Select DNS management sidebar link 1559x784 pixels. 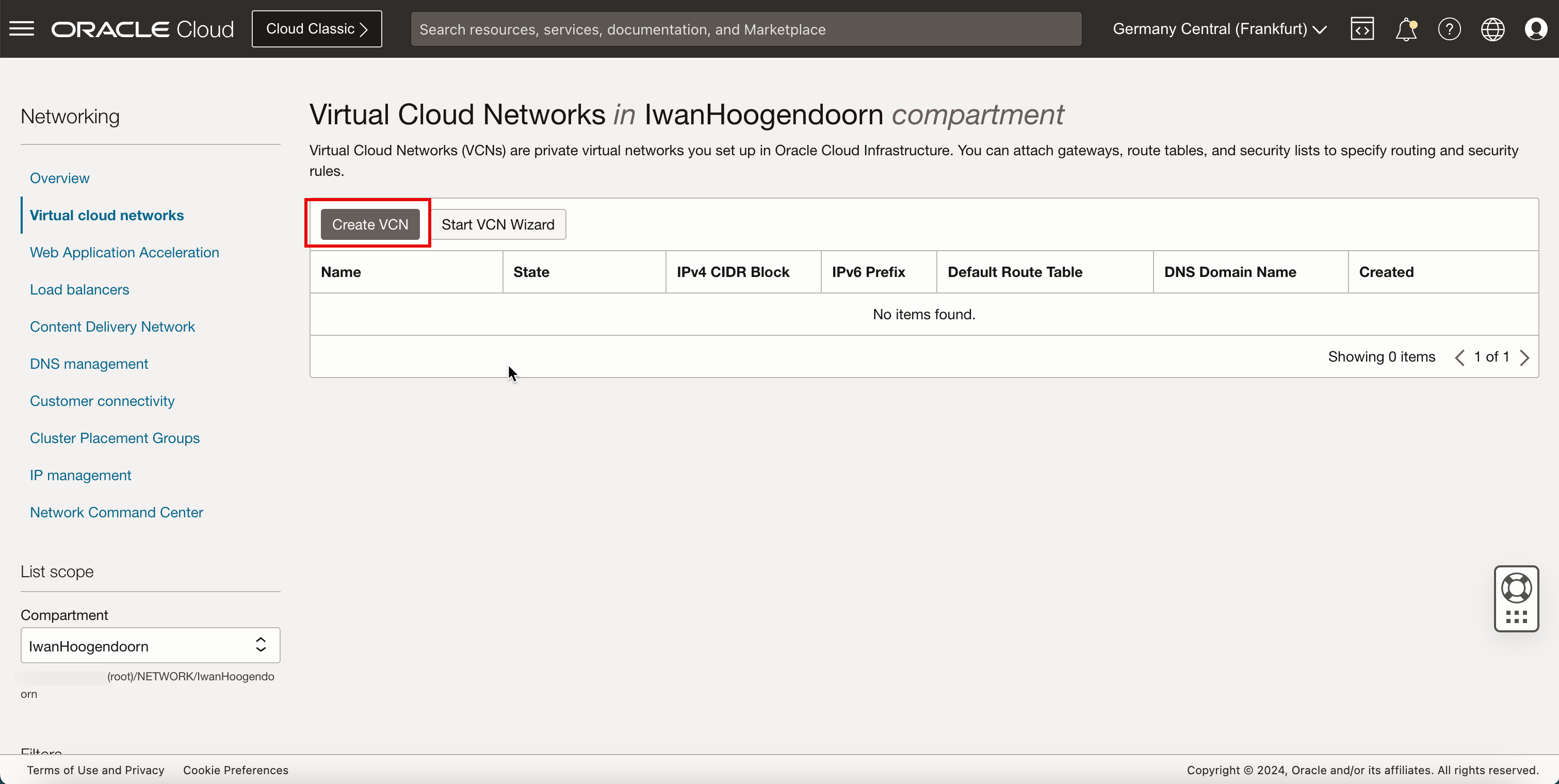89,363
